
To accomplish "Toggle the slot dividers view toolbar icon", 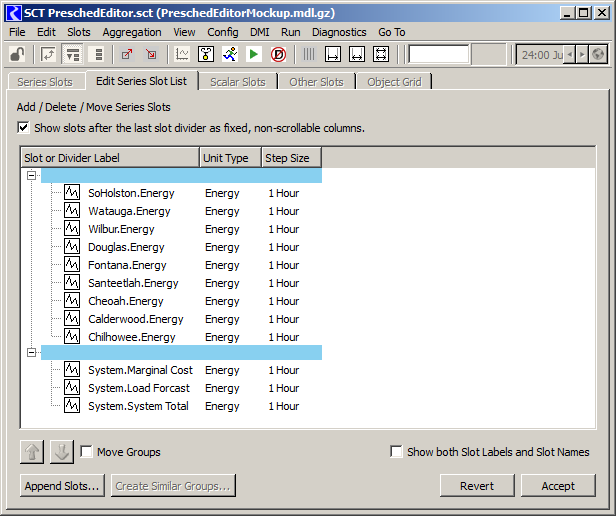I will coord(72,54).
